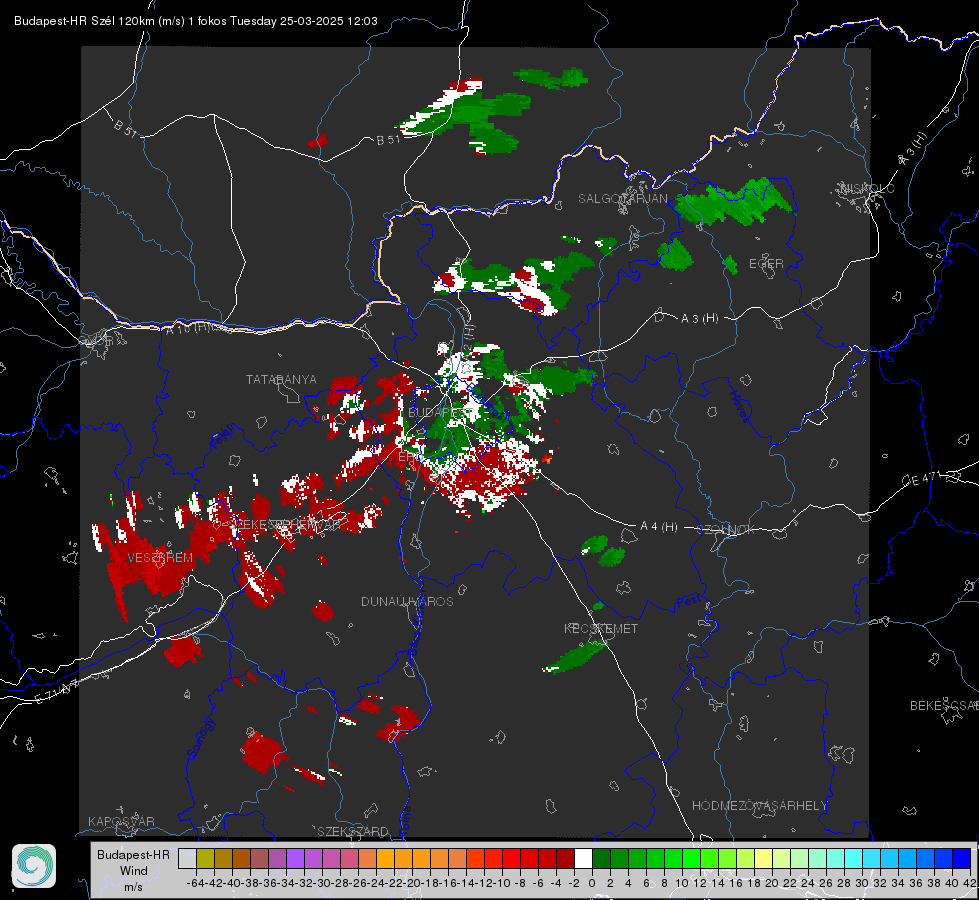Click the HODMEZOVASARHELY city label
The width and height of the screenshot is (979, 900).
coord(759,806)
